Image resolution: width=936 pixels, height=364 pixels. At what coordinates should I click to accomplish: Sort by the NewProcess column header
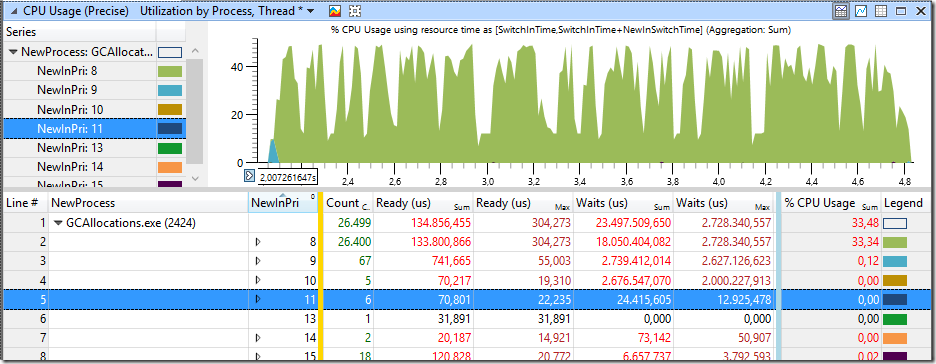(x=147, y=203)
